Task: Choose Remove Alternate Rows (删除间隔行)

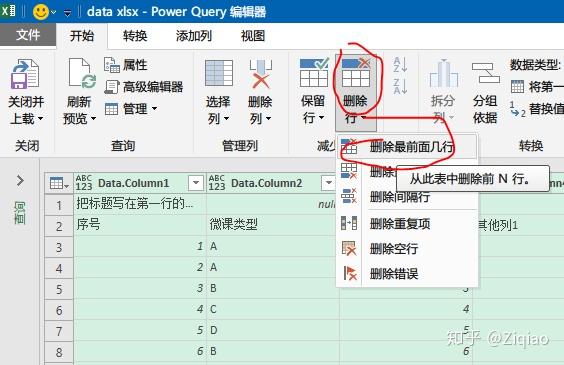Action: pyautogui.click(x=407, y=197)
